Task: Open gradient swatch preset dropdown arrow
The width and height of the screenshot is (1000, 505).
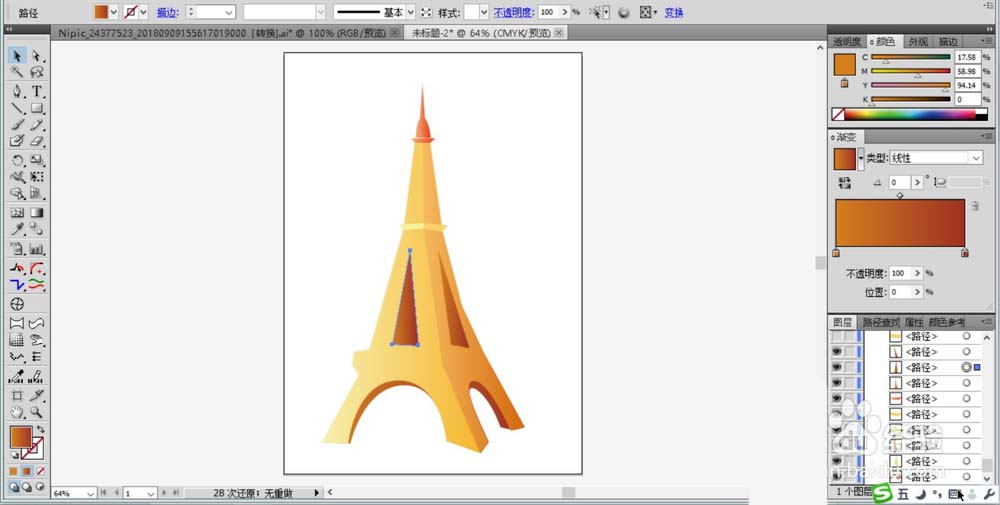Action: (x=861, y=158)
